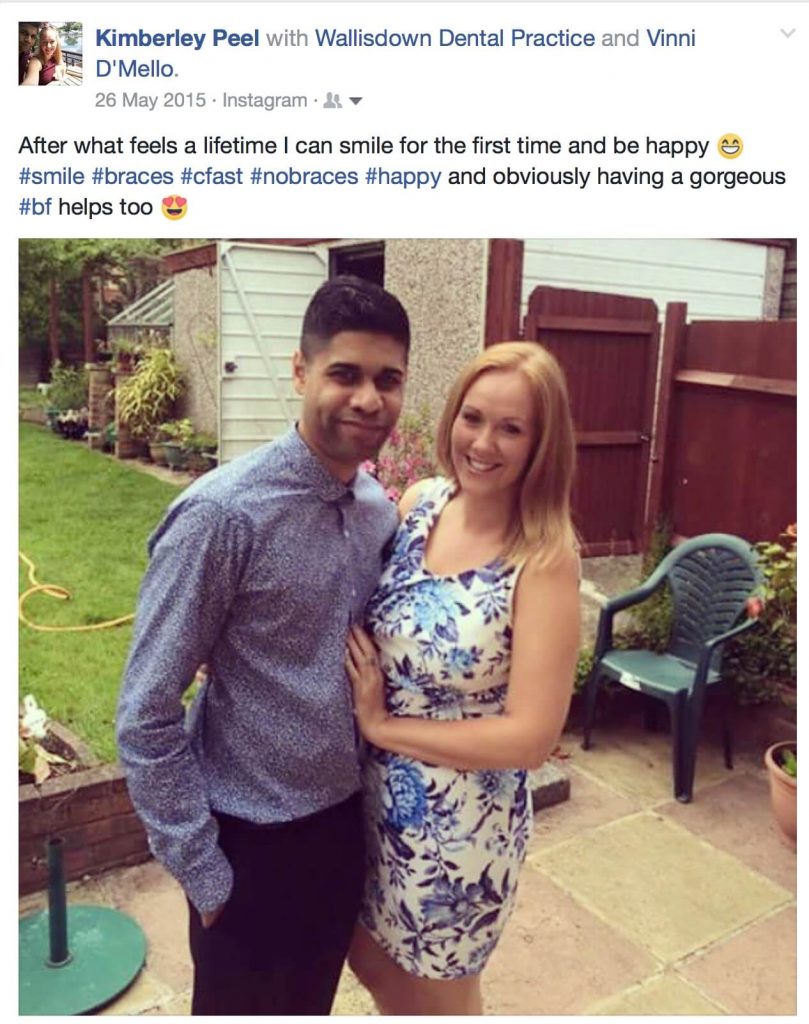Viewport: 809px width, 1024px height.
Task: Click the post caption text
Action: [402, 176]
